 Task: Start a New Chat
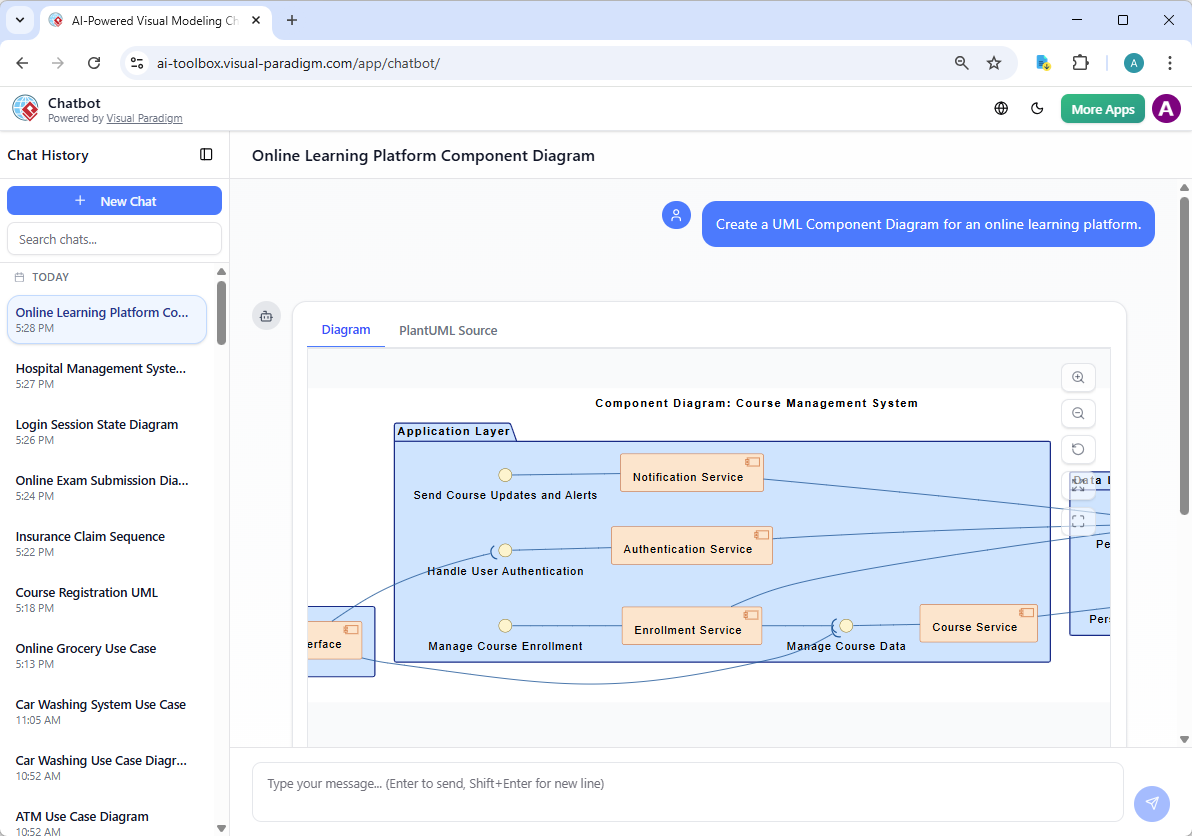[114, 200]
